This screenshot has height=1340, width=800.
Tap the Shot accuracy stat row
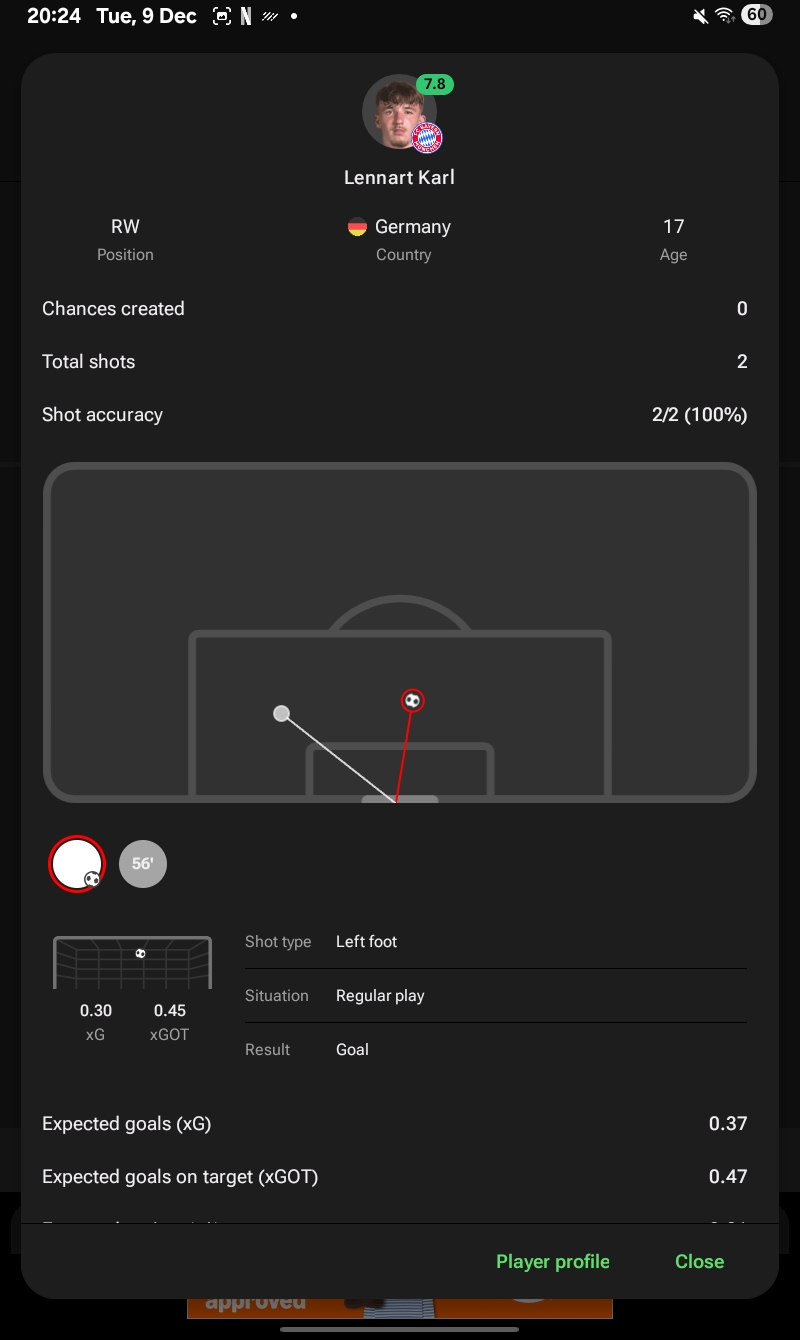point(395,415)
